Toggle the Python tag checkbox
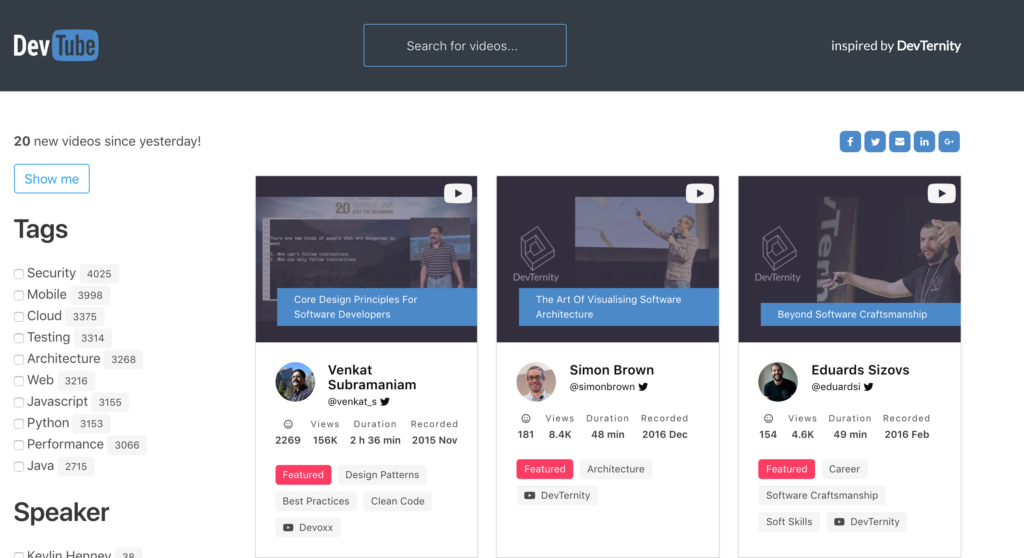The height and width of the screenshot is (558, 1024). click(x=19, y=423)
